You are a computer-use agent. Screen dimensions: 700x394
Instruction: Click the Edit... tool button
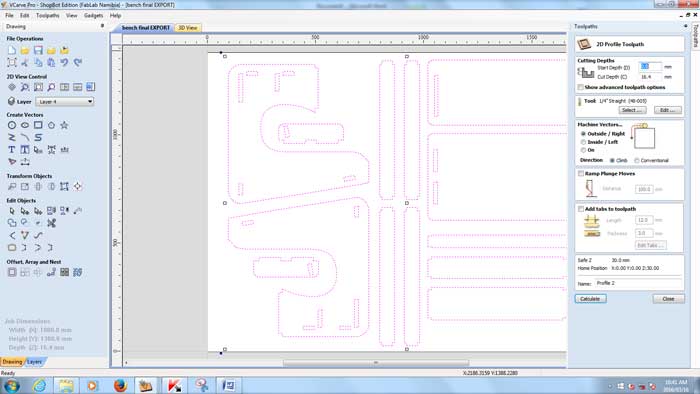668,110
